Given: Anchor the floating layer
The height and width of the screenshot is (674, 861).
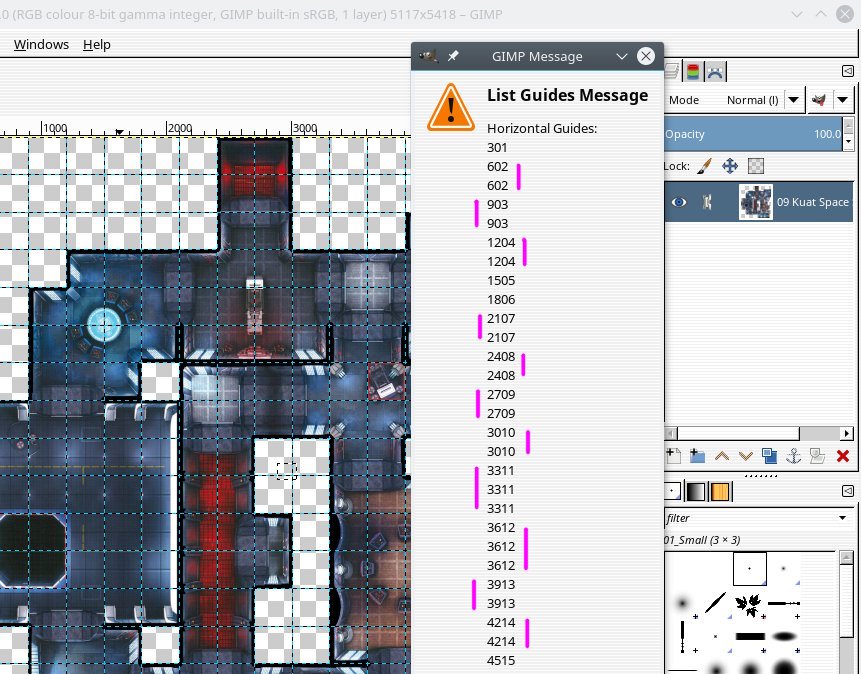Looking at the screenshot, I should [793, 456].
